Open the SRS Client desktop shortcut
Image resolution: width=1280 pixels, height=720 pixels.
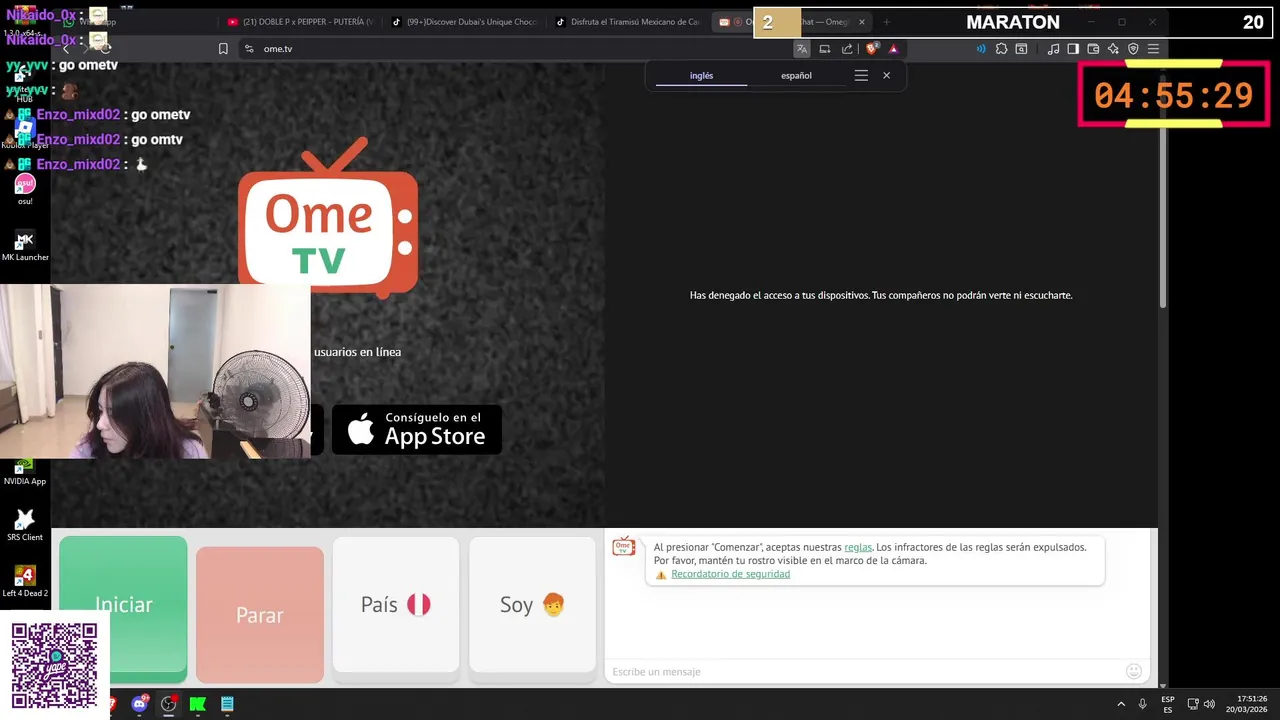pos(25,526)
